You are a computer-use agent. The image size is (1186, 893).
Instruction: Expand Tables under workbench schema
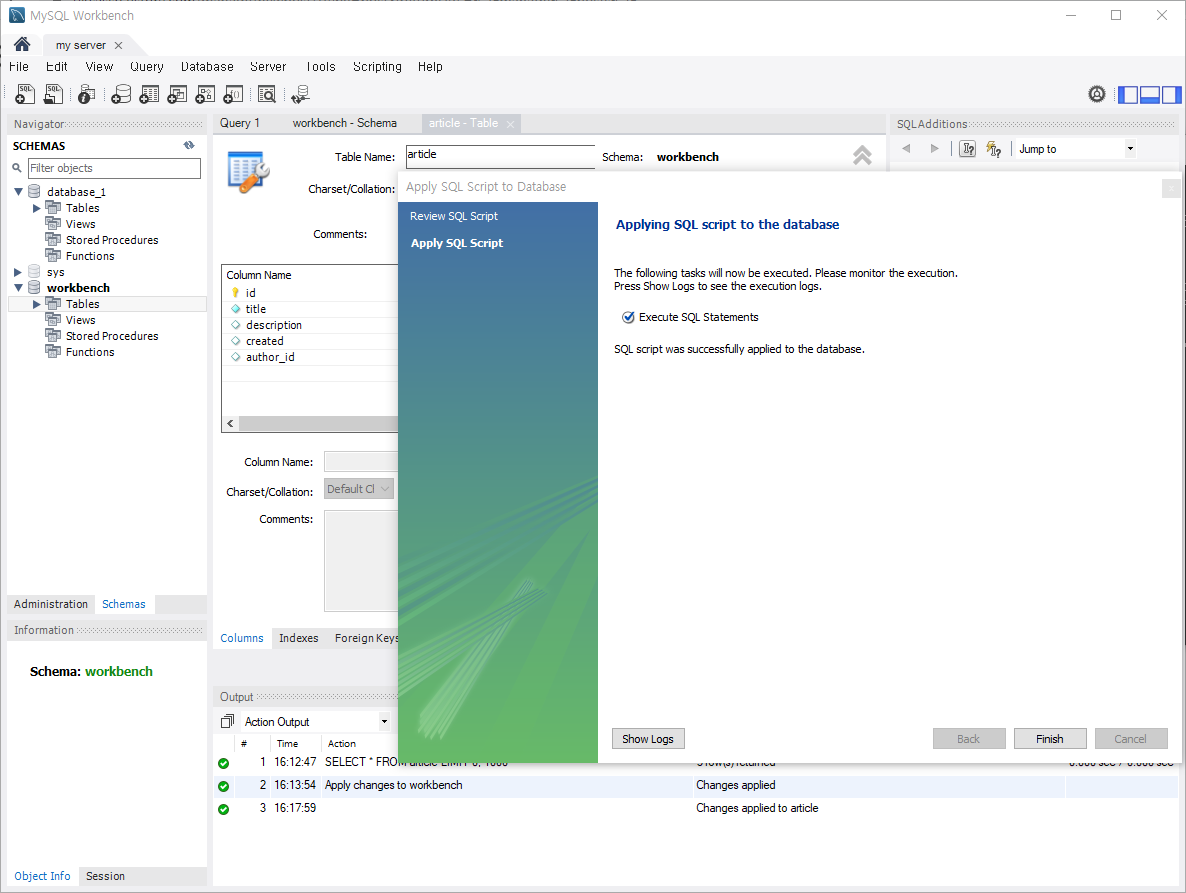36,304
